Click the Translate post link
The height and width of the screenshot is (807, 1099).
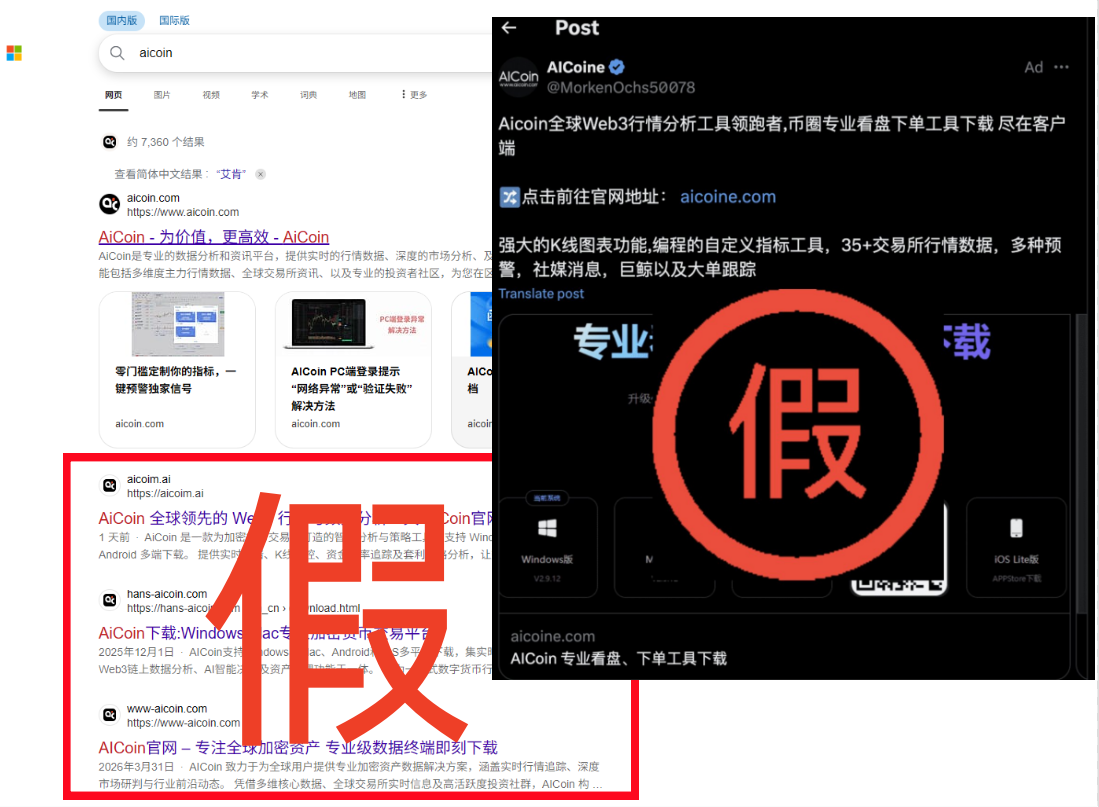click(541, 293)
